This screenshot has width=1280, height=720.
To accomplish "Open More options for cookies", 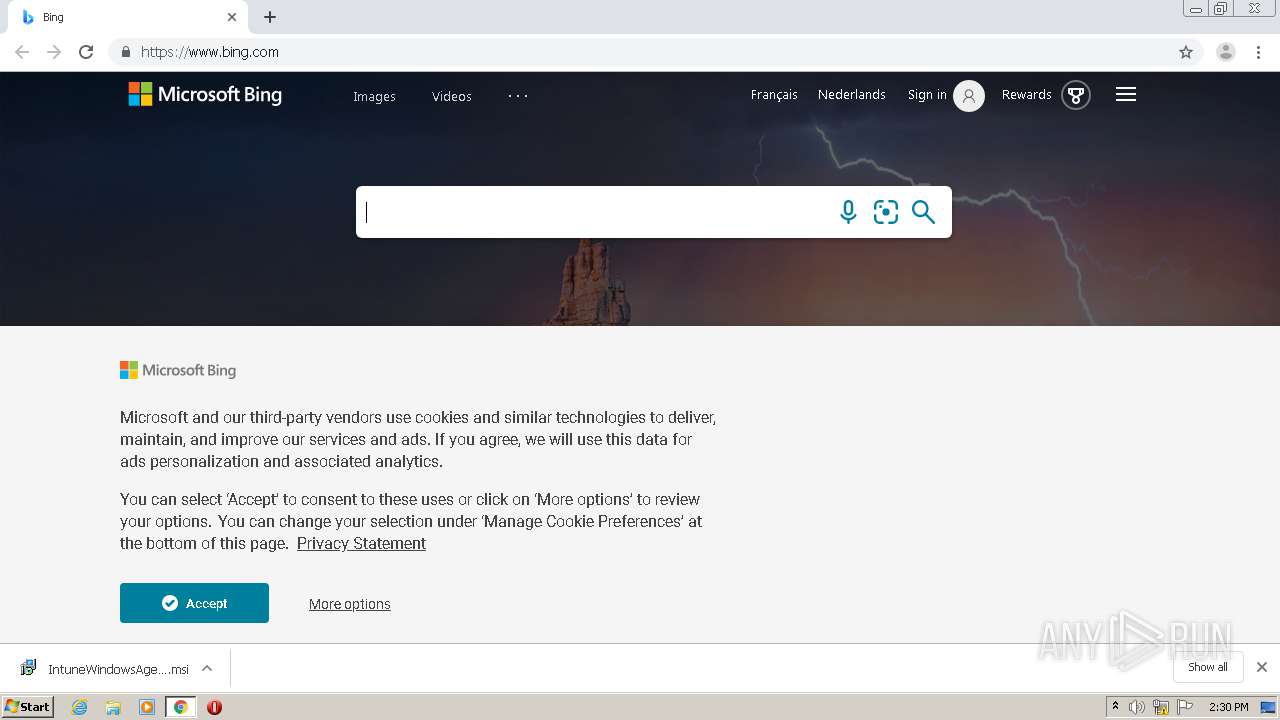I will tap(350, 604).
